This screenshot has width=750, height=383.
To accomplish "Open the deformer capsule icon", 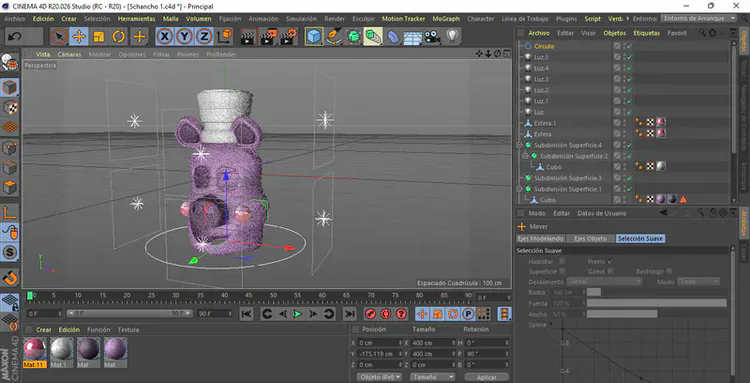I will 393,36.
